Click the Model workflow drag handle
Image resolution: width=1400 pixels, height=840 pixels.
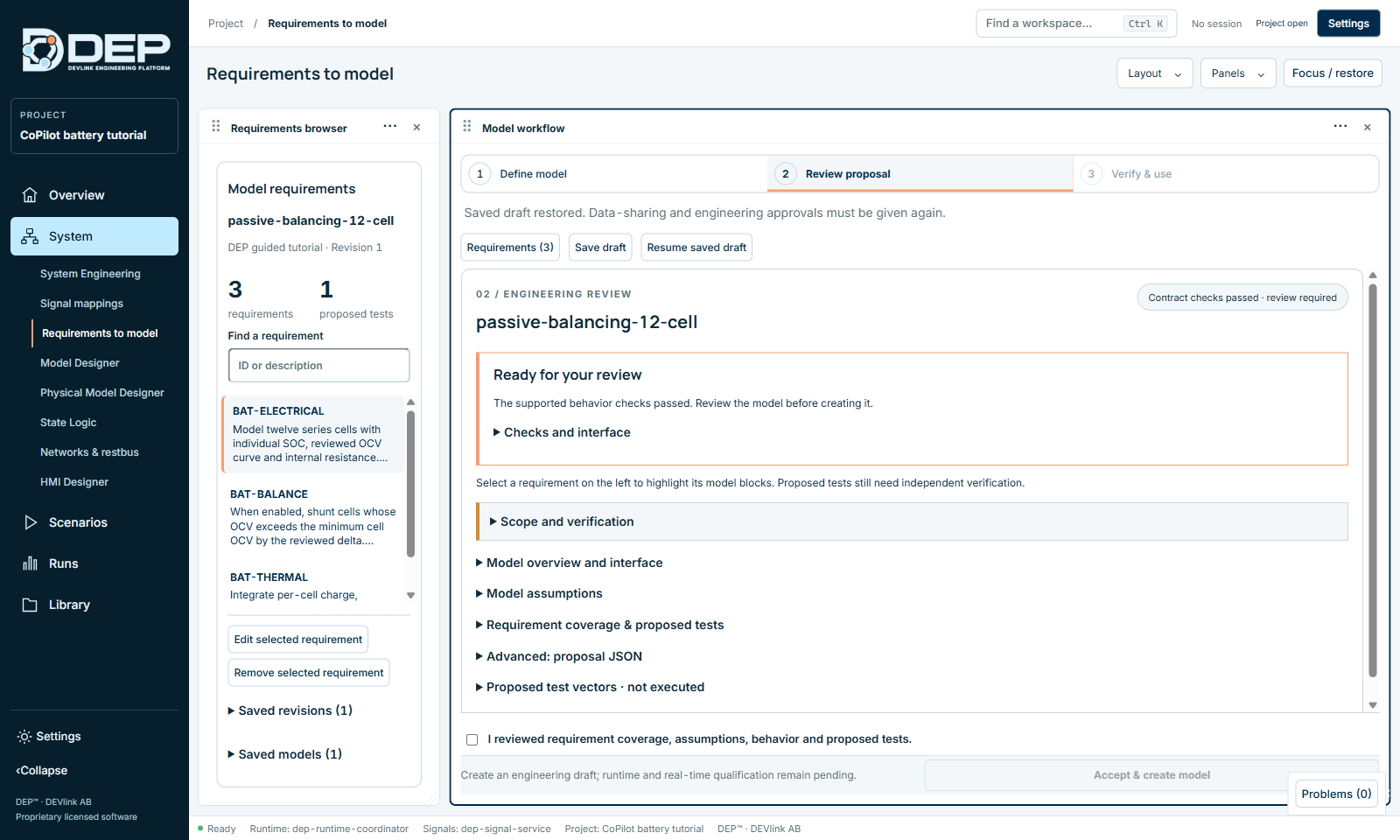[467, 127]
